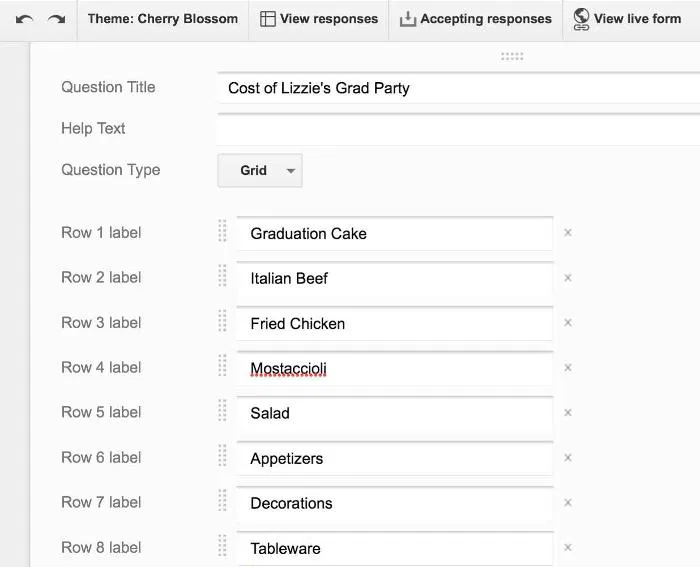Remove the Fried Chicken row
The image size is (700, 567).
pos(568,323)
